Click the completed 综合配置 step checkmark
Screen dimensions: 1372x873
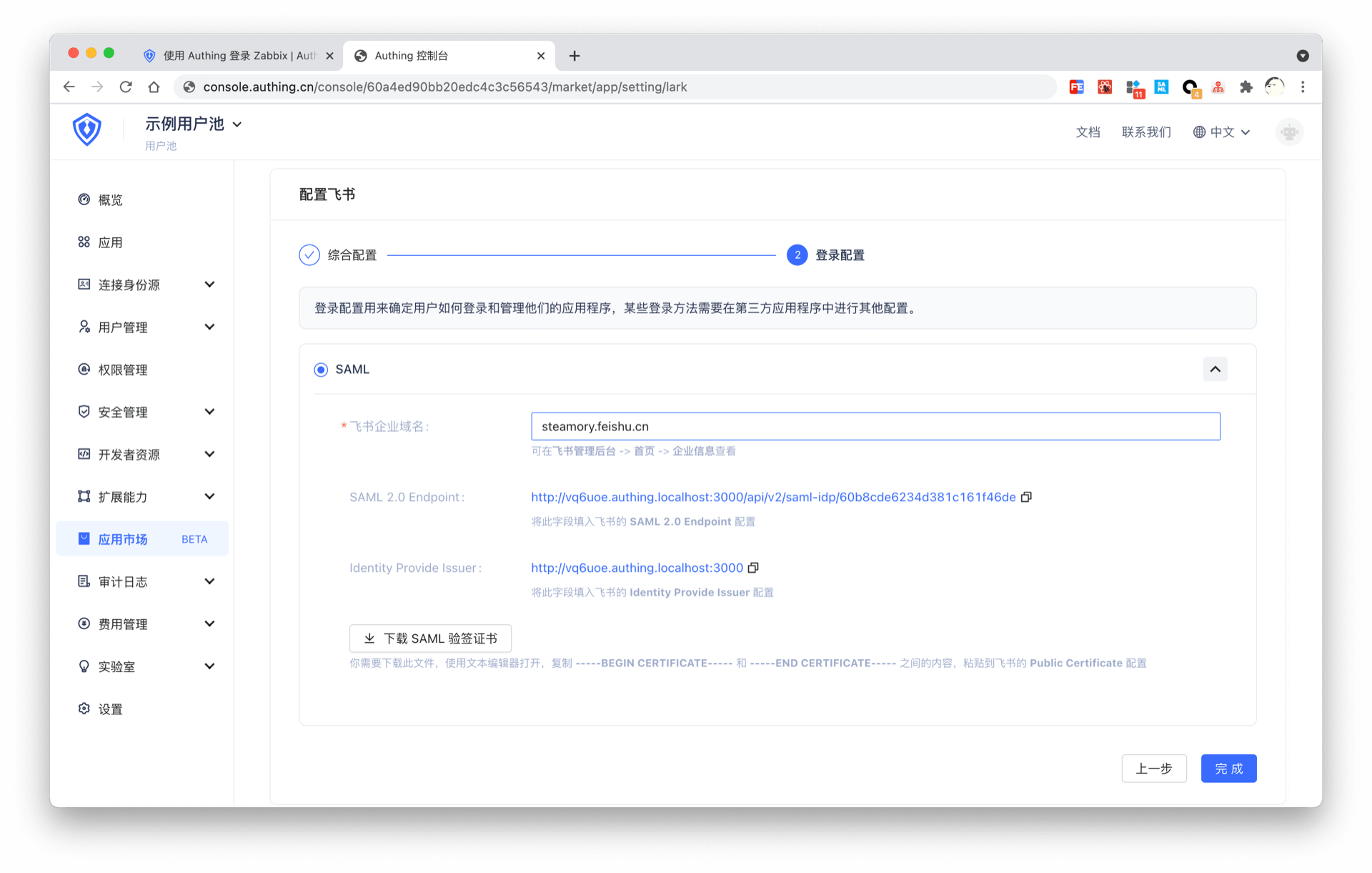tap(309, 255)
